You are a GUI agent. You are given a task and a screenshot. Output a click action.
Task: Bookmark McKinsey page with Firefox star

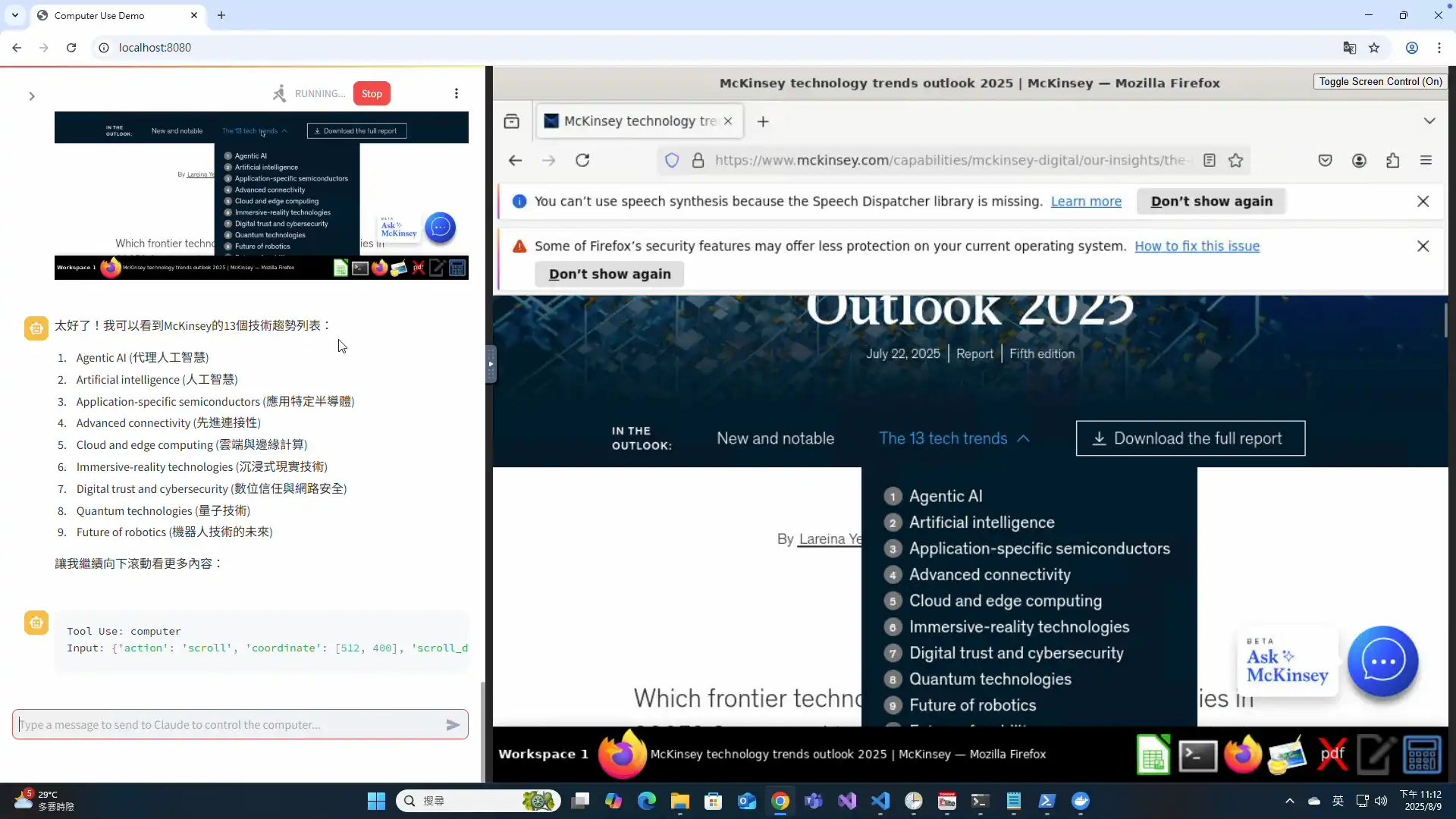click(1236, 160)
